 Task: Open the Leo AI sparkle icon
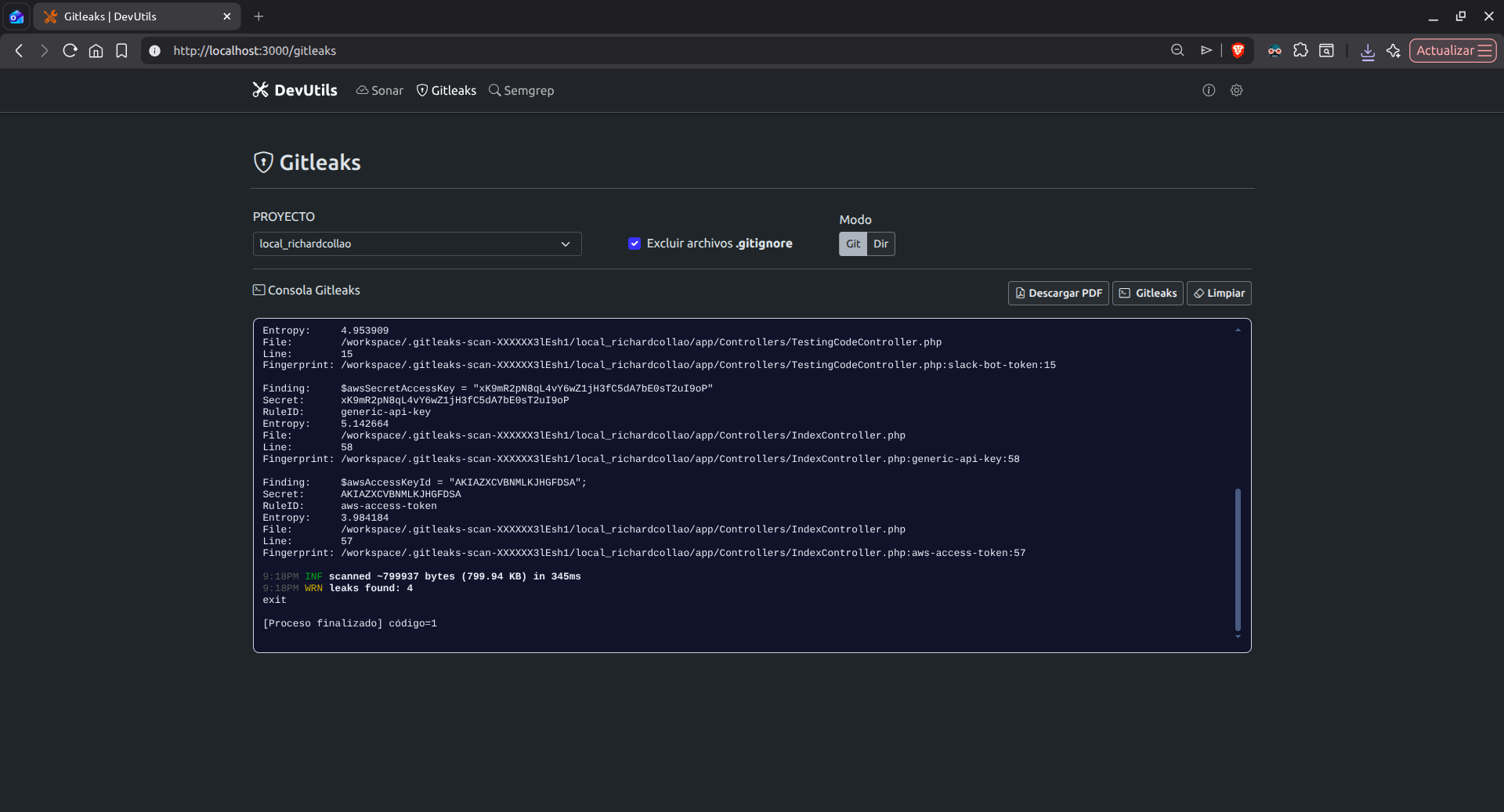(1394, 51)
